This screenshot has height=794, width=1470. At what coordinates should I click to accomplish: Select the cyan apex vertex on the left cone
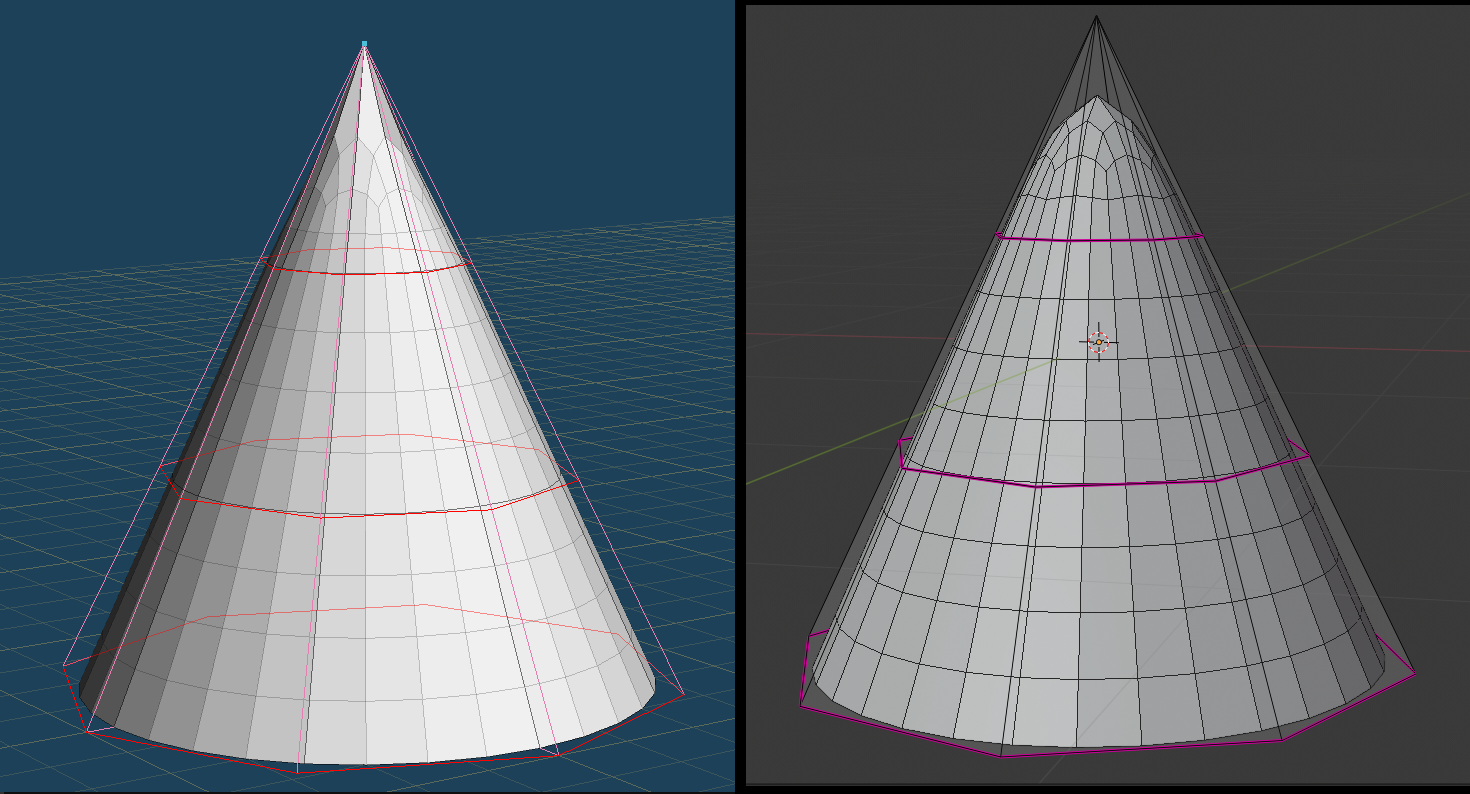click(364, 44)
